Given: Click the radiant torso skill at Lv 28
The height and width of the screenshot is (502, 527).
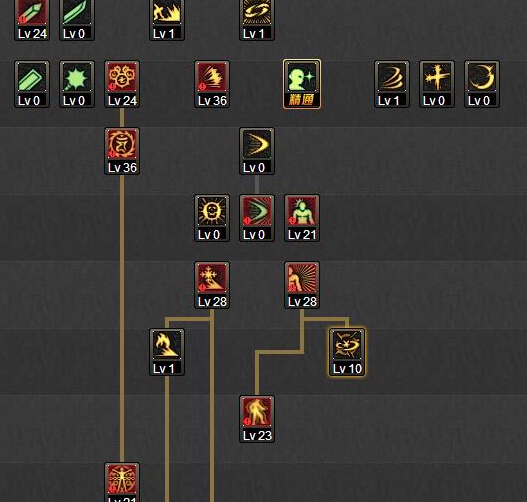Looking at the screenshot, I should (302, 285).
